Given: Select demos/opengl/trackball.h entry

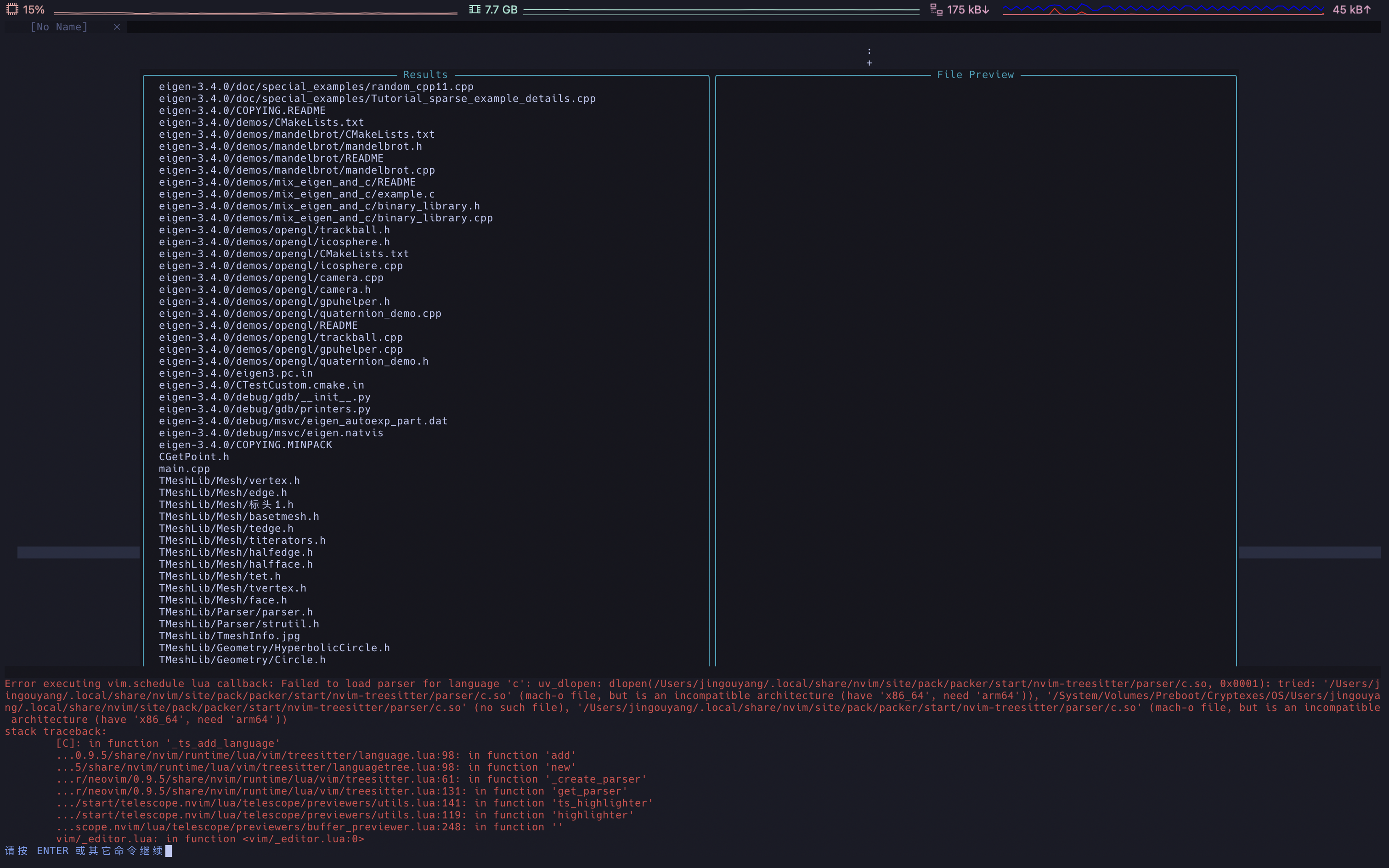Looking at the screenshot, I should [274, 230].
